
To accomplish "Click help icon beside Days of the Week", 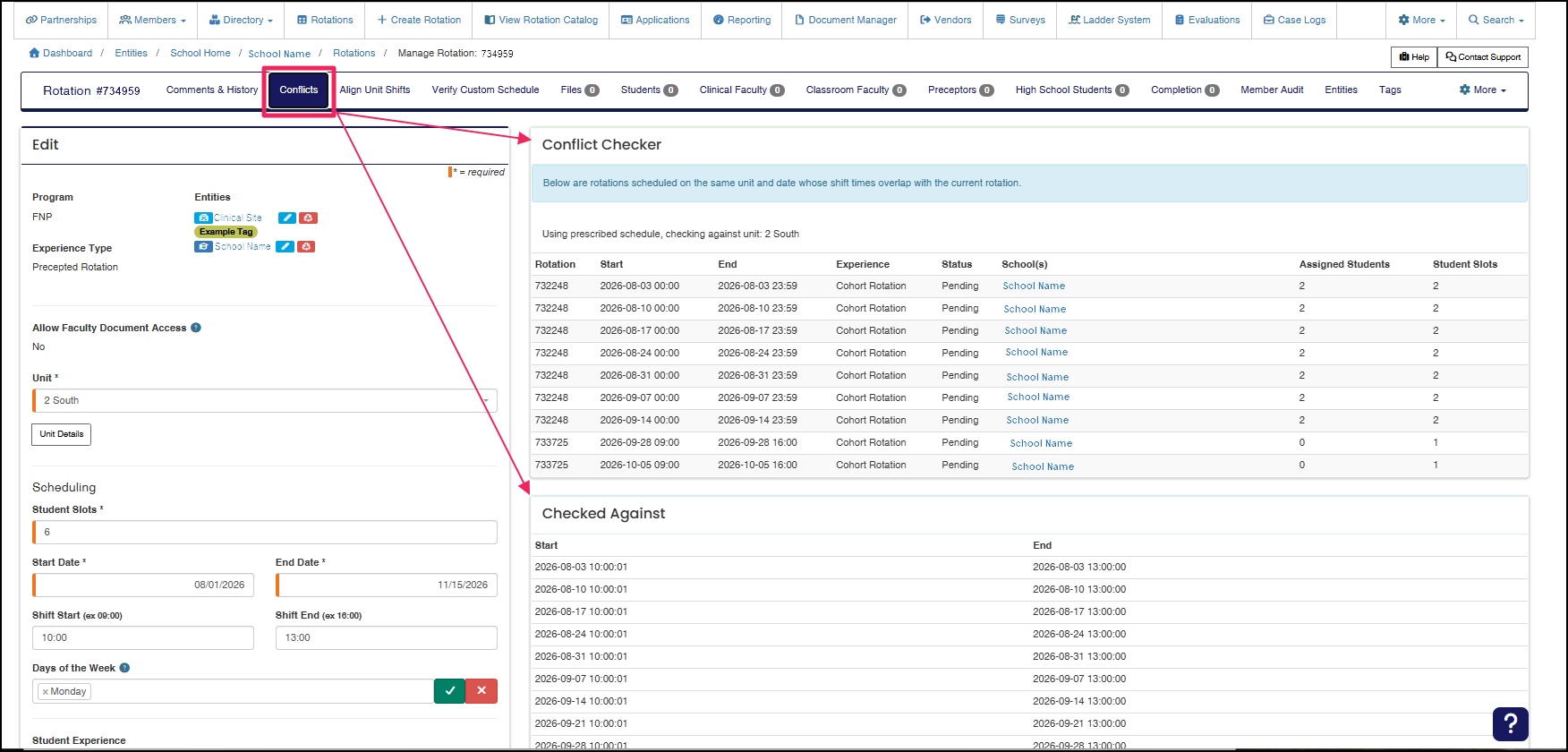I will click(x=124, y=668).
